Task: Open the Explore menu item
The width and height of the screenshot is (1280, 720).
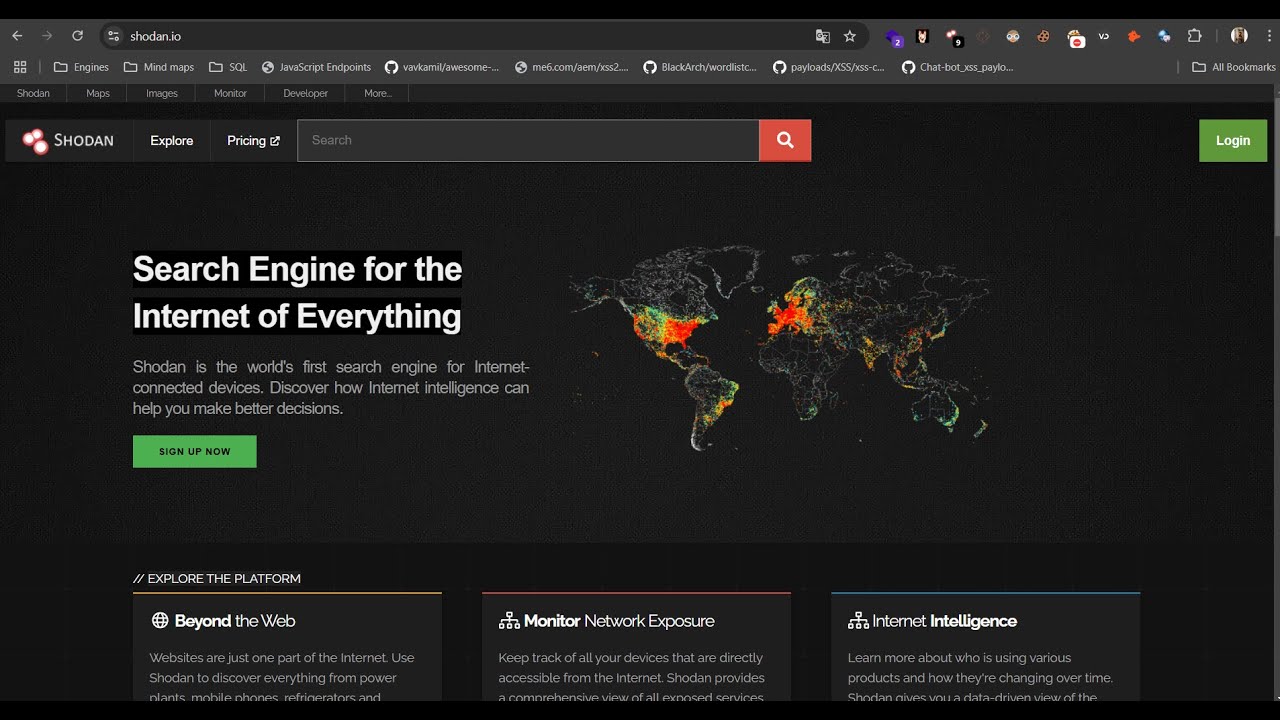Action: [172, 141]
